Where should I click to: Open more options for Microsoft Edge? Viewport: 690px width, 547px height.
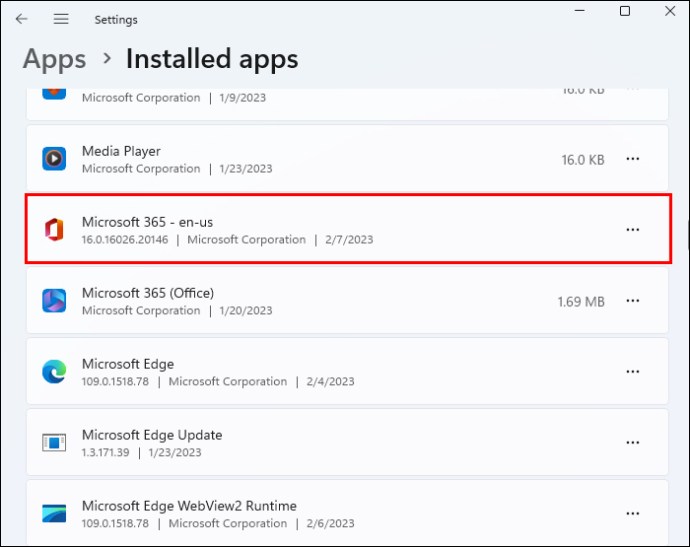[x=632, y=372]
